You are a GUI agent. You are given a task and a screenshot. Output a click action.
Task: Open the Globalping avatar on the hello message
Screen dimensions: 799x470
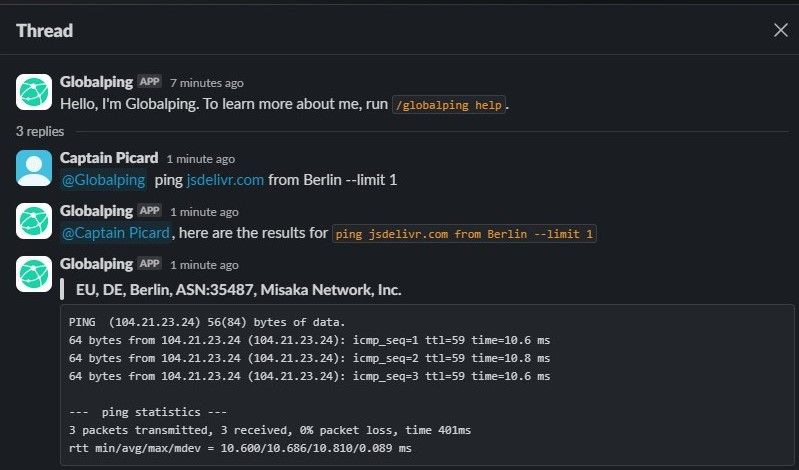[x=34, y=92]
